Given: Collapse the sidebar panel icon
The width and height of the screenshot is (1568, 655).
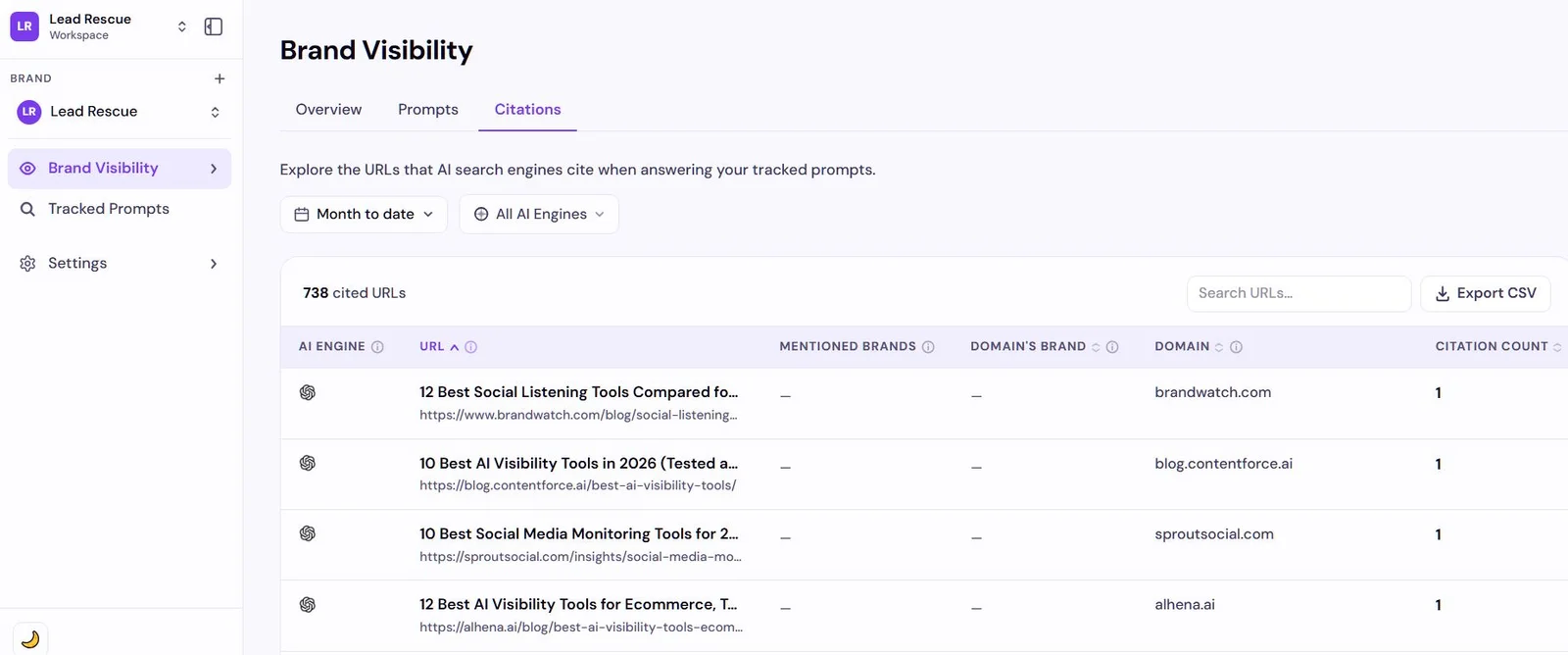Looking at the screenshot, I should point(213,26).
